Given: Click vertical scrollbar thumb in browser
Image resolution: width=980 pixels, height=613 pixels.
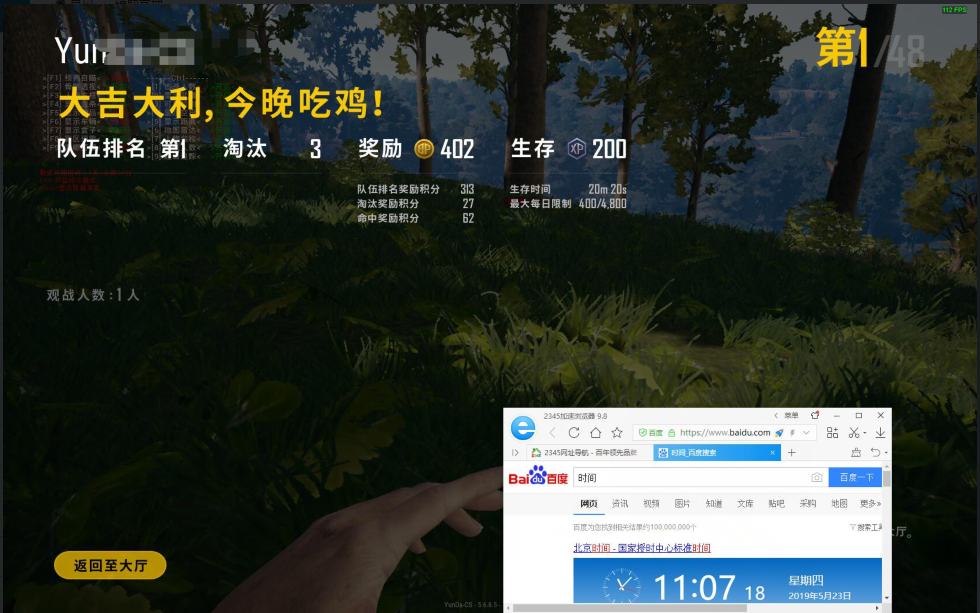Looking at the screenshot, I should [886, 477].
